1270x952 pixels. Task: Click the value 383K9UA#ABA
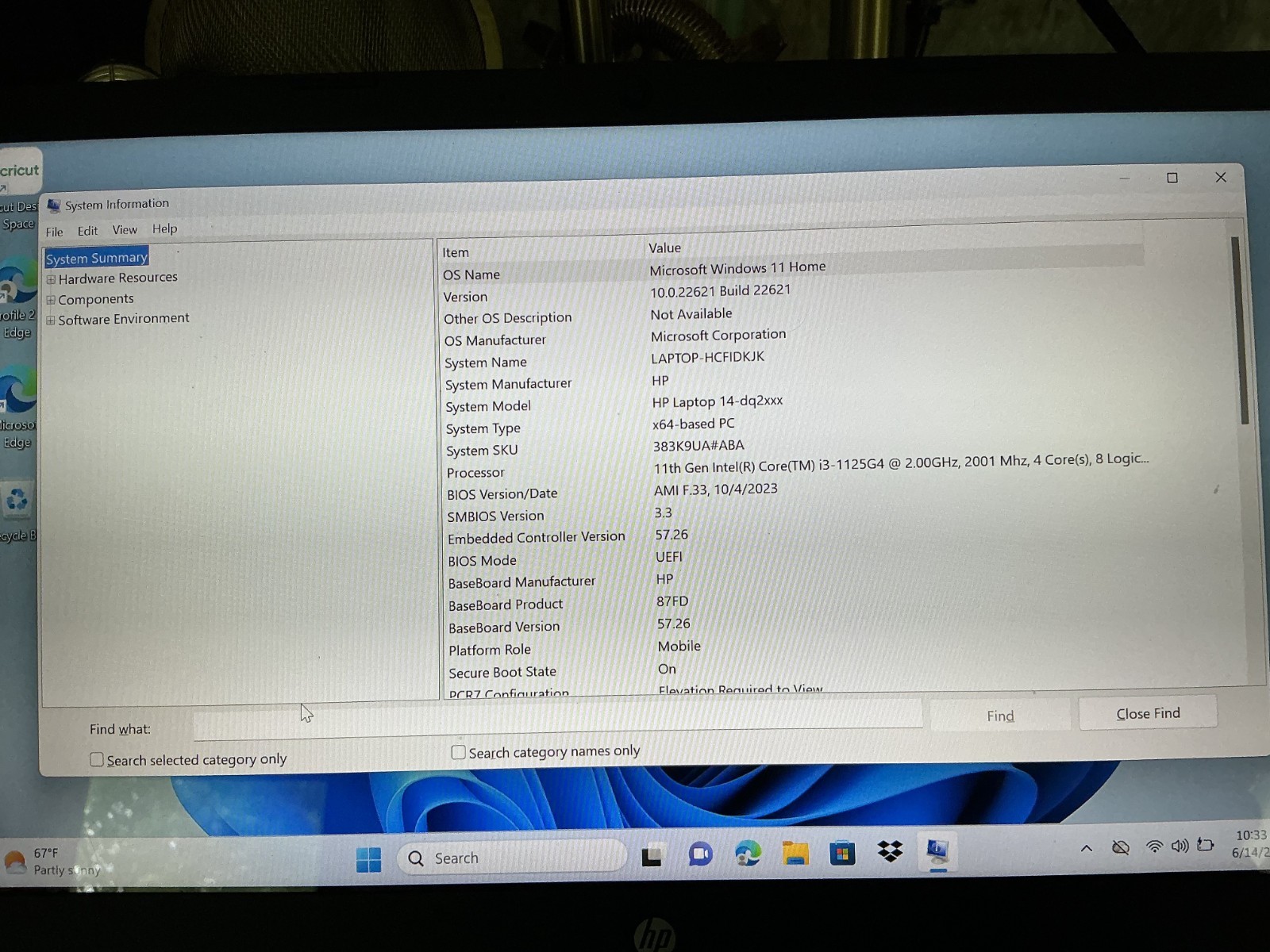point(698,446)
